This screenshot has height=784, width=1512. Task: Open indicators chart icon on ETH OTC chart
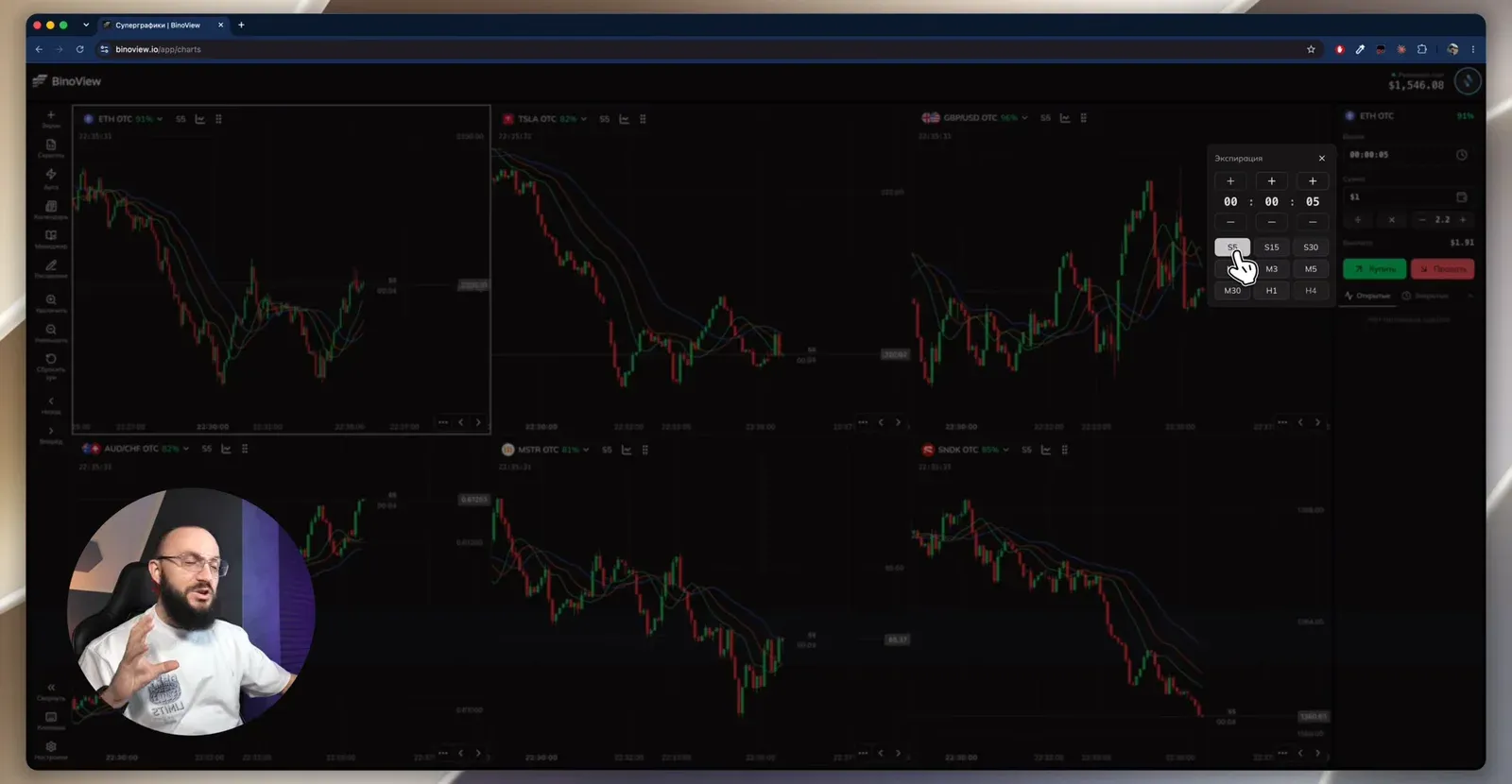(x=199, y=119)
